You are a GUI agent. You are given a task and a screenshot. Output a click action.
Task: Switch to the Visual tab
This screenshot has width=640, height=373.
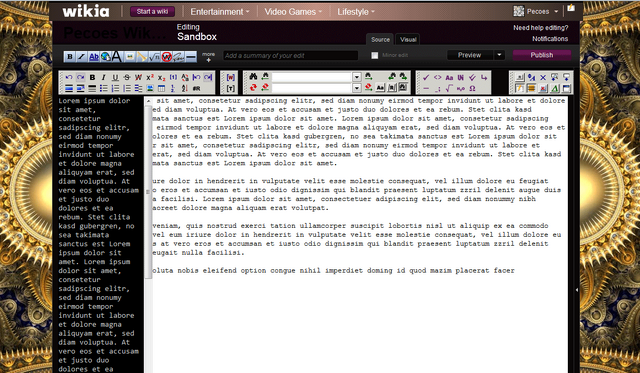point(408,40)
